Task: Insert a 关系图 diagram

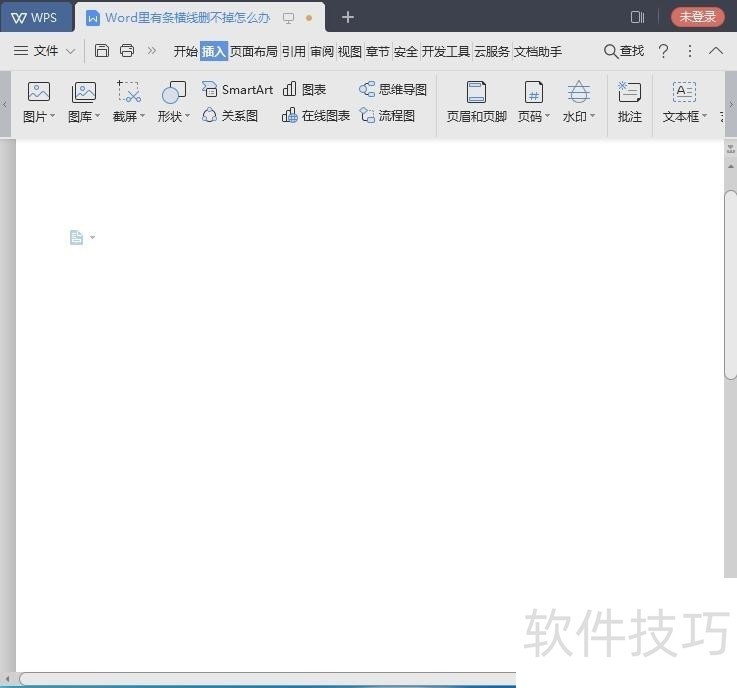Action: click(230, 116)
